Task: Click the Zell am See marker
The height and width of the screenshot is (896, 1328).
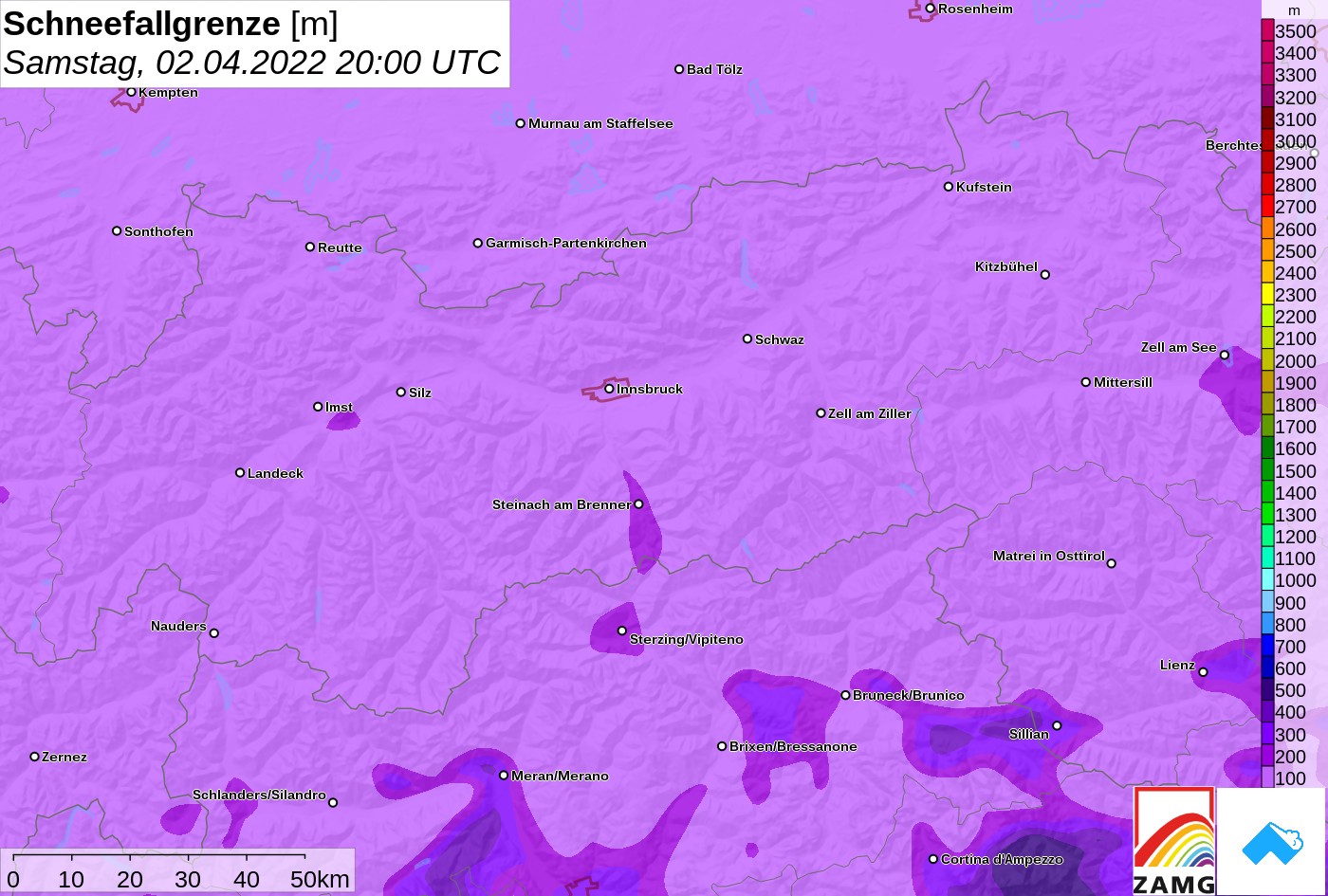Action: (1225, 356)
